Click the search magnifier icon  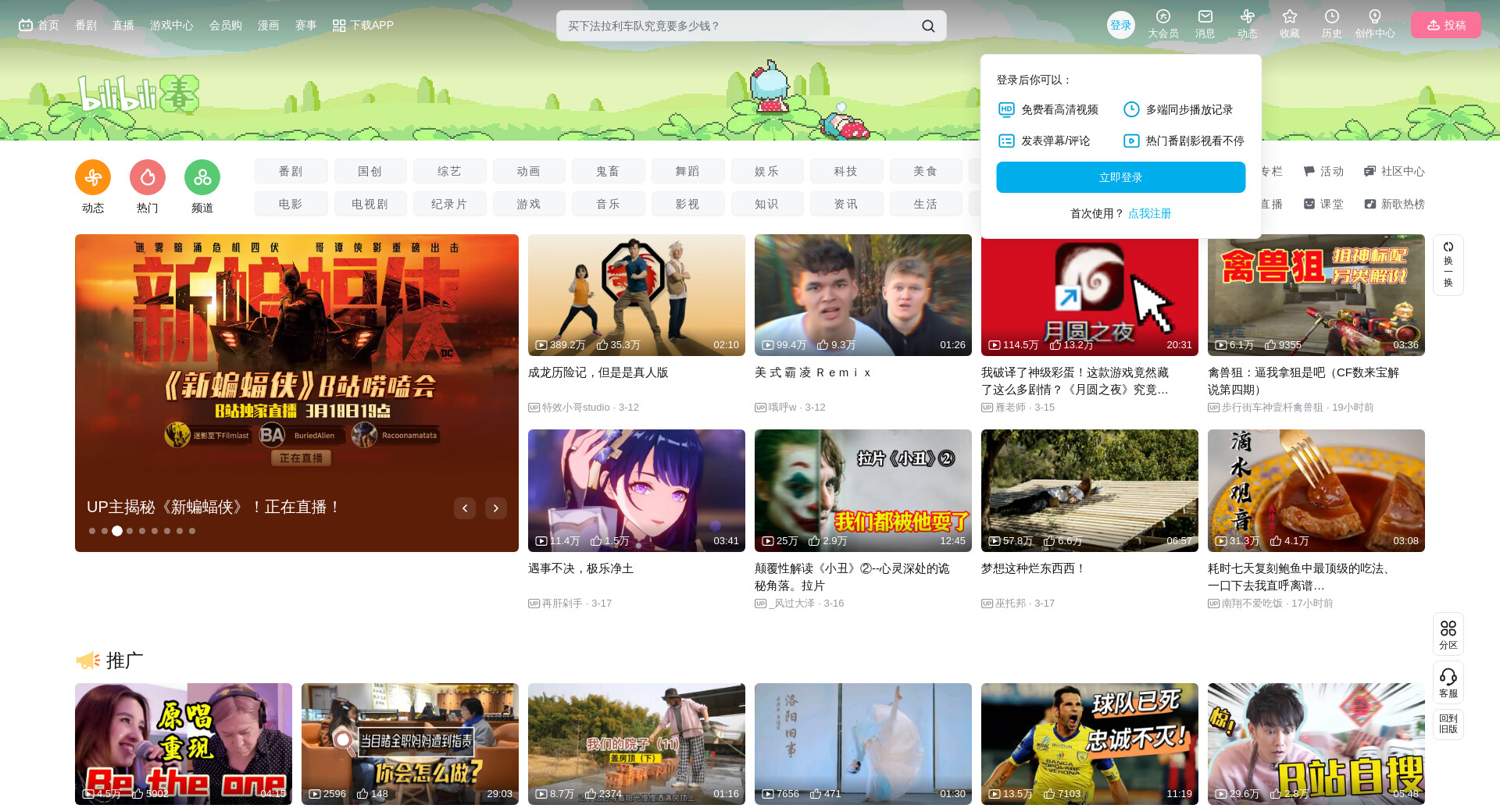click(x=928, y=26)
